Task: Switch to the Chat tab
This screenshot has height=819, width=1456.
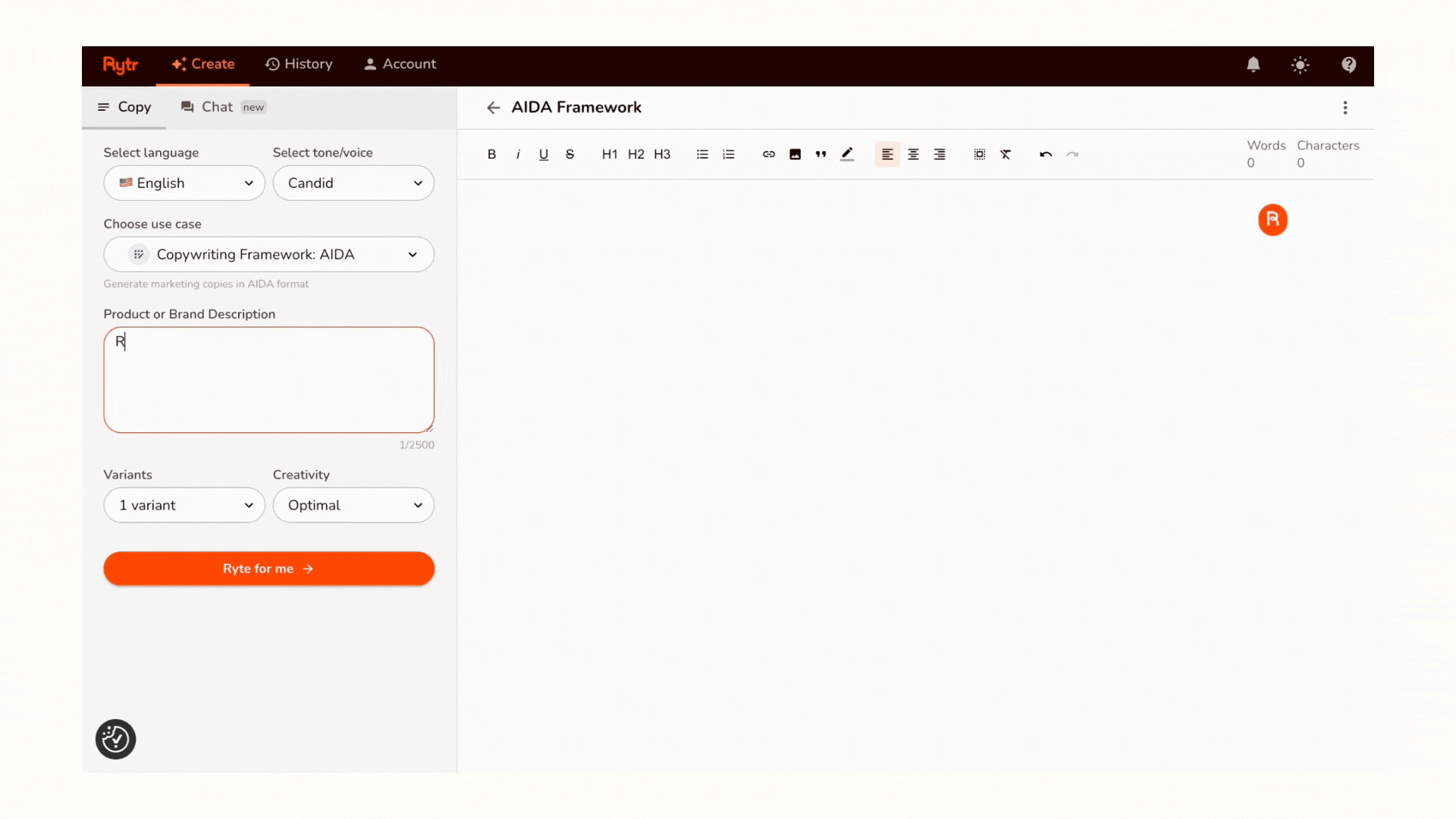Action: tap(216, 107)
